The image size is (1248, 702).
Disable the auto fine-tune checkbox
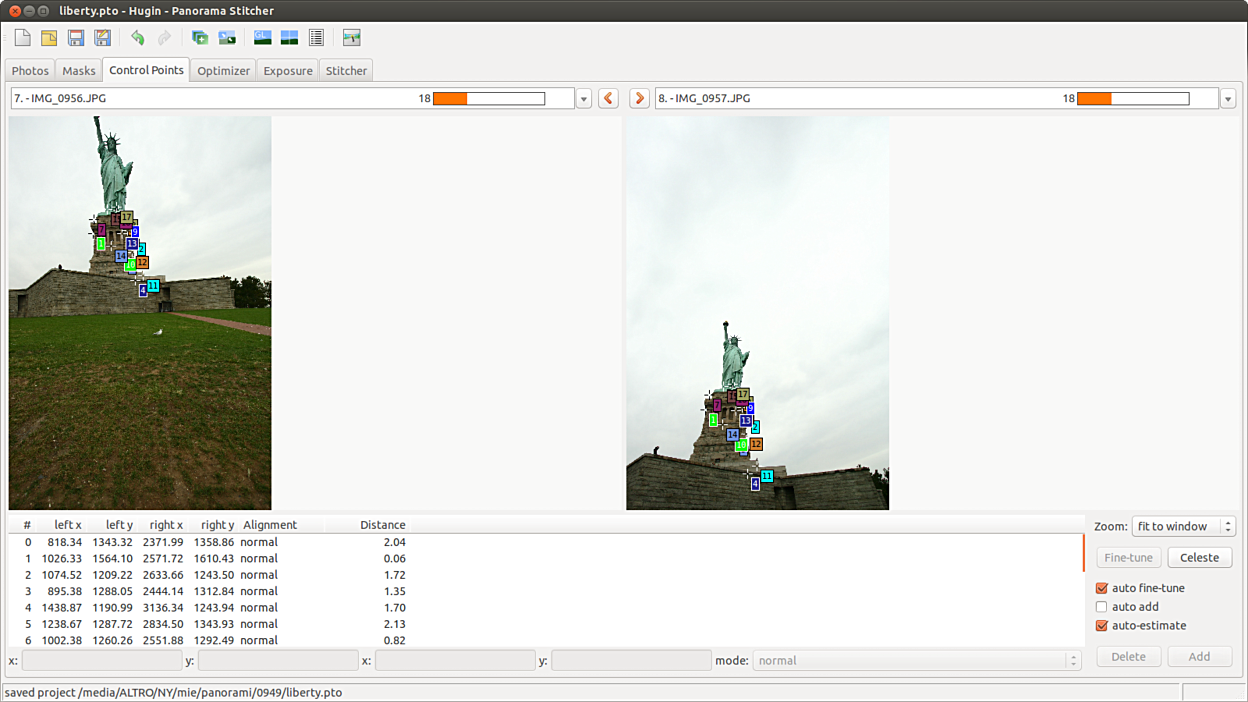pos(1102,588)
